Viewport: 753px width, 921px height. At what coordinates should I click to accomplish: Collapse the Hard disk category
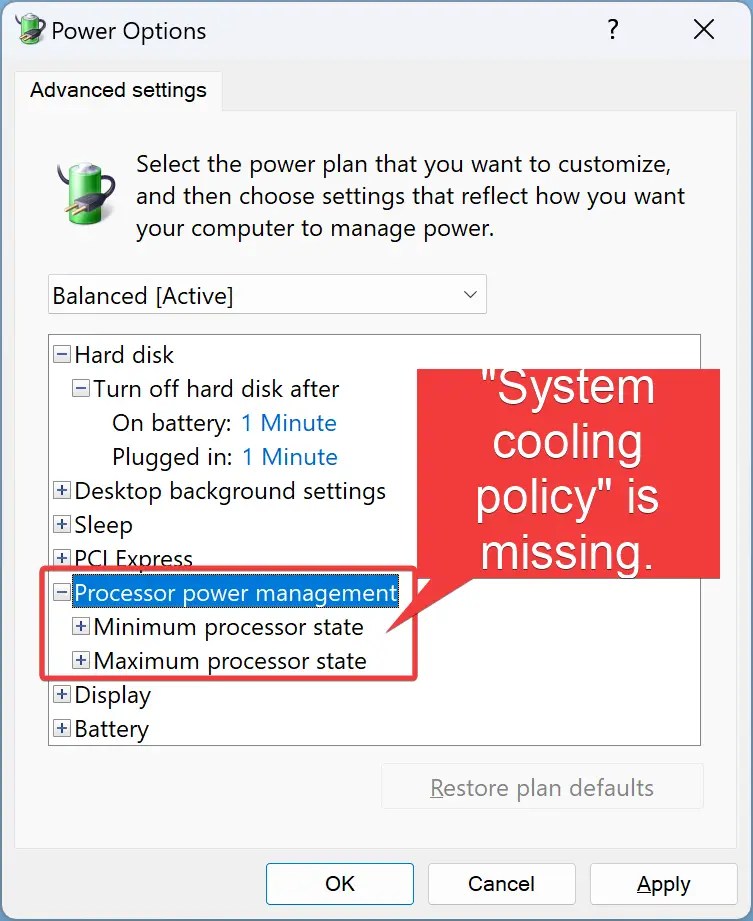coord(62,354)
